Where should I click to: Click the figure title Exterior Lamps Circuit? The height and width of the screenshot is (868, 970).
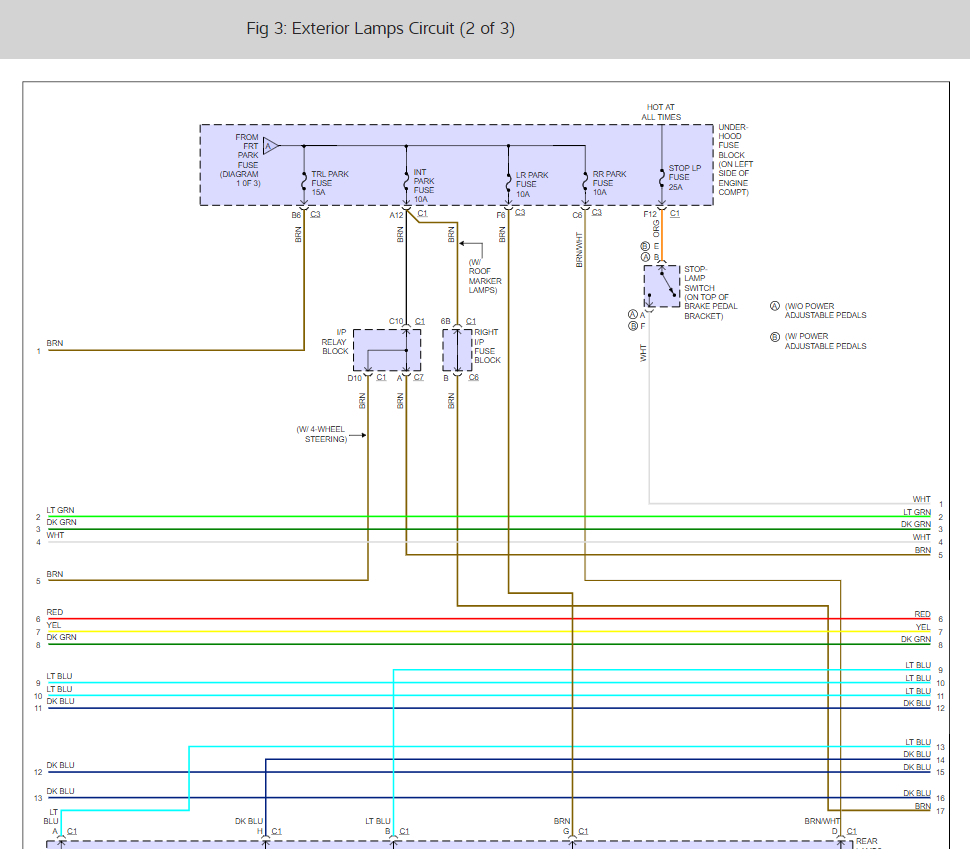(380, 28)
